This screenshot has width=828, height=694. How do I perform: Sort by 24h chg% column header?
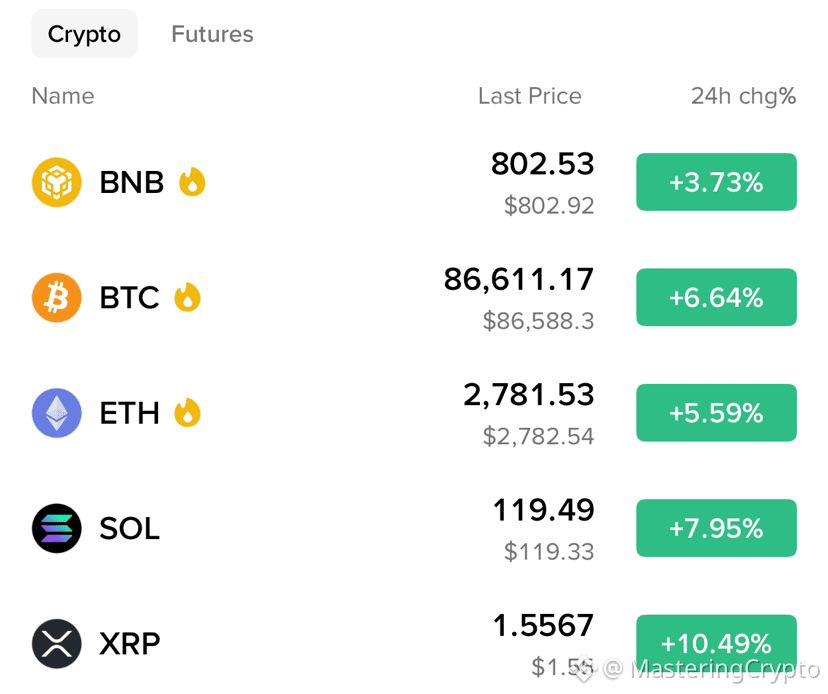(744, 97)
